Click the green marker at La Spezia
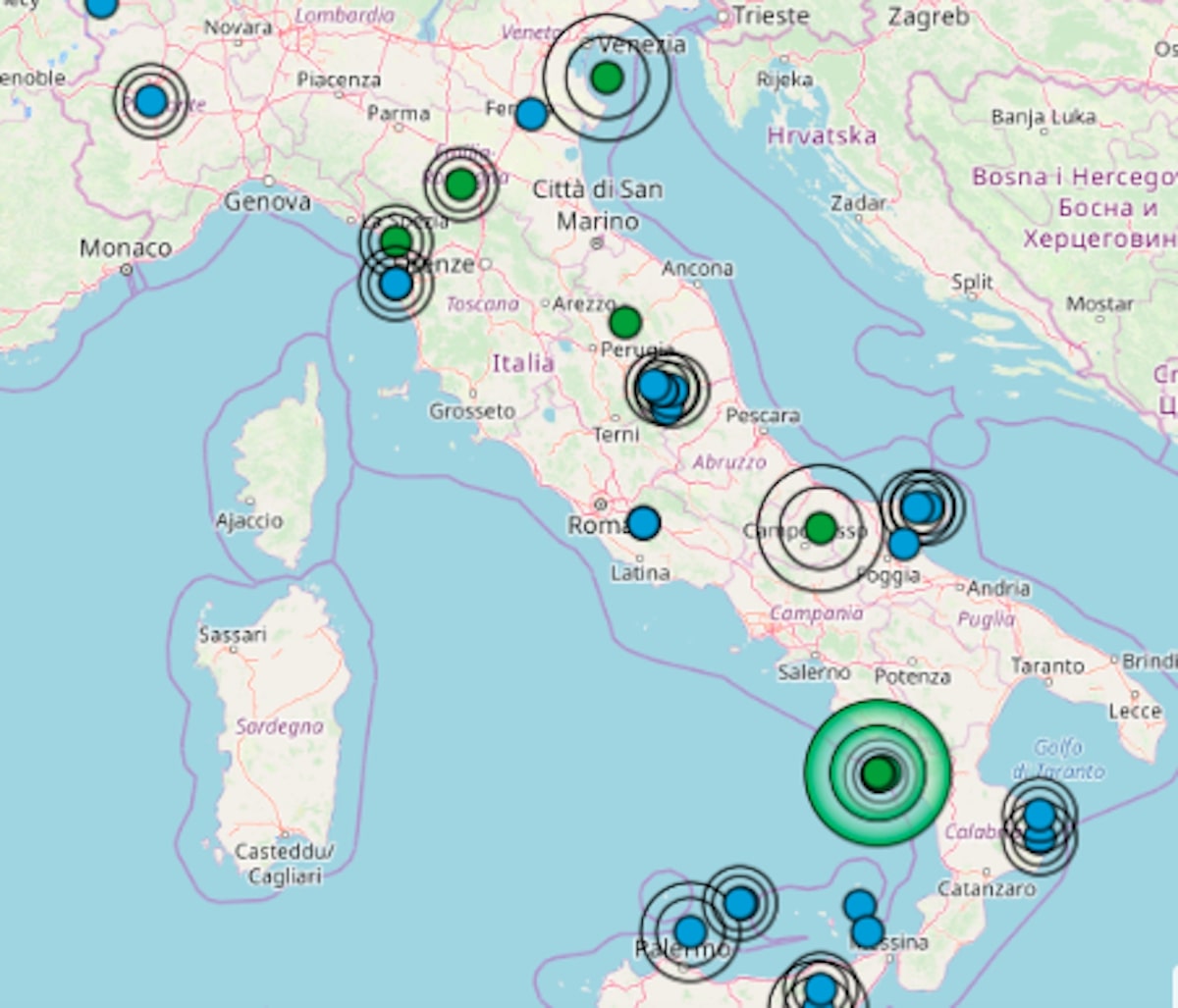 (396, 239)
